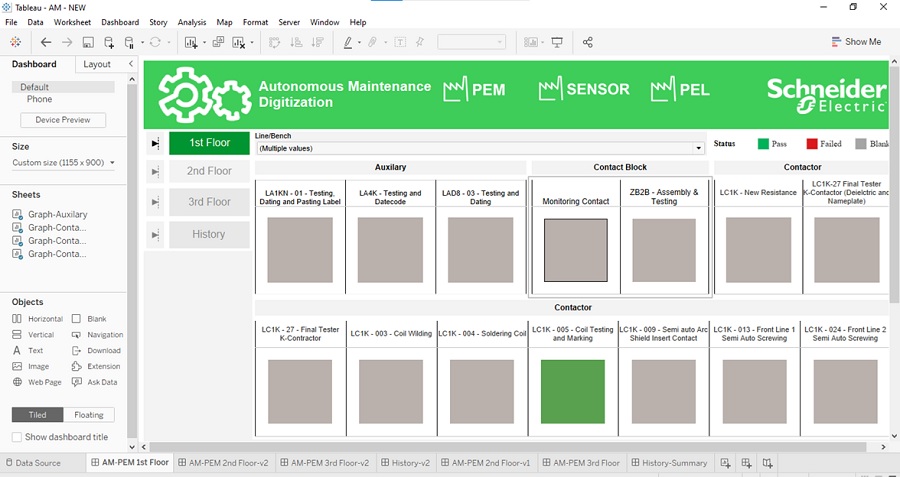Viewport: 900px width, 477px height.
Task: Select the Phone device layout
Action: [39, 99]
